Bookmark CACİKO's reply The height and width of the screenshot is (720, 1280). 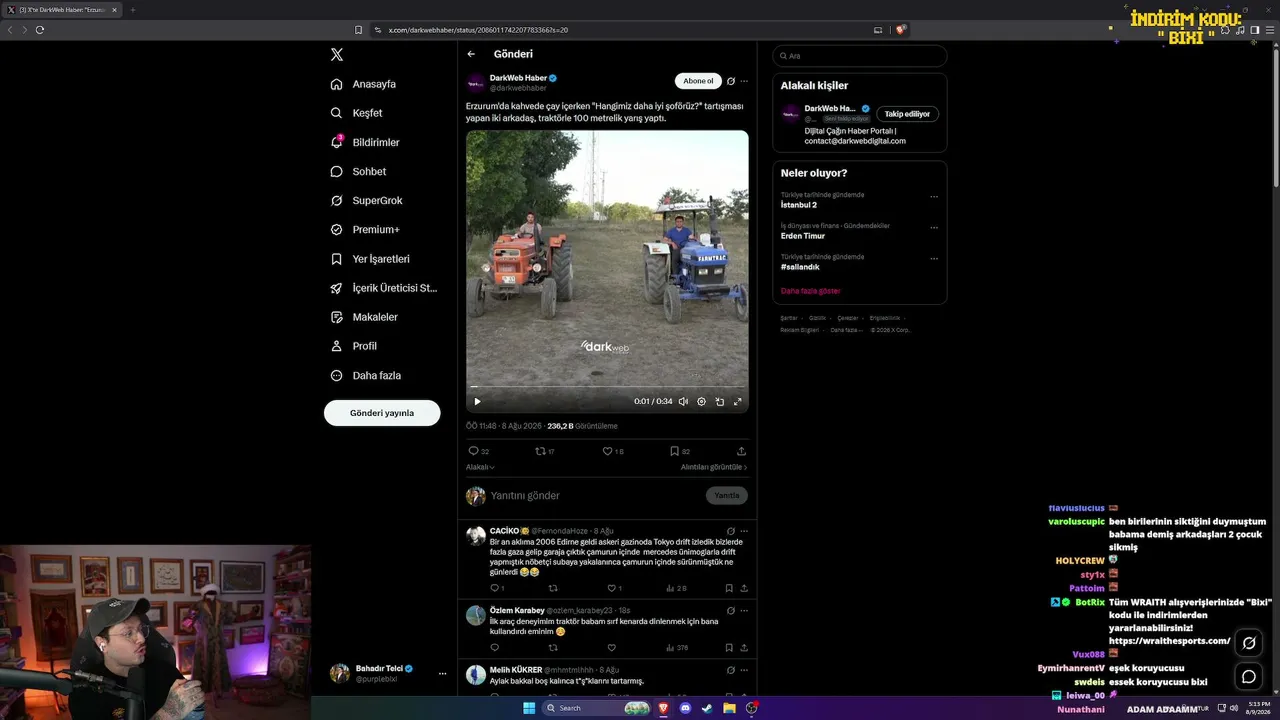729,588
